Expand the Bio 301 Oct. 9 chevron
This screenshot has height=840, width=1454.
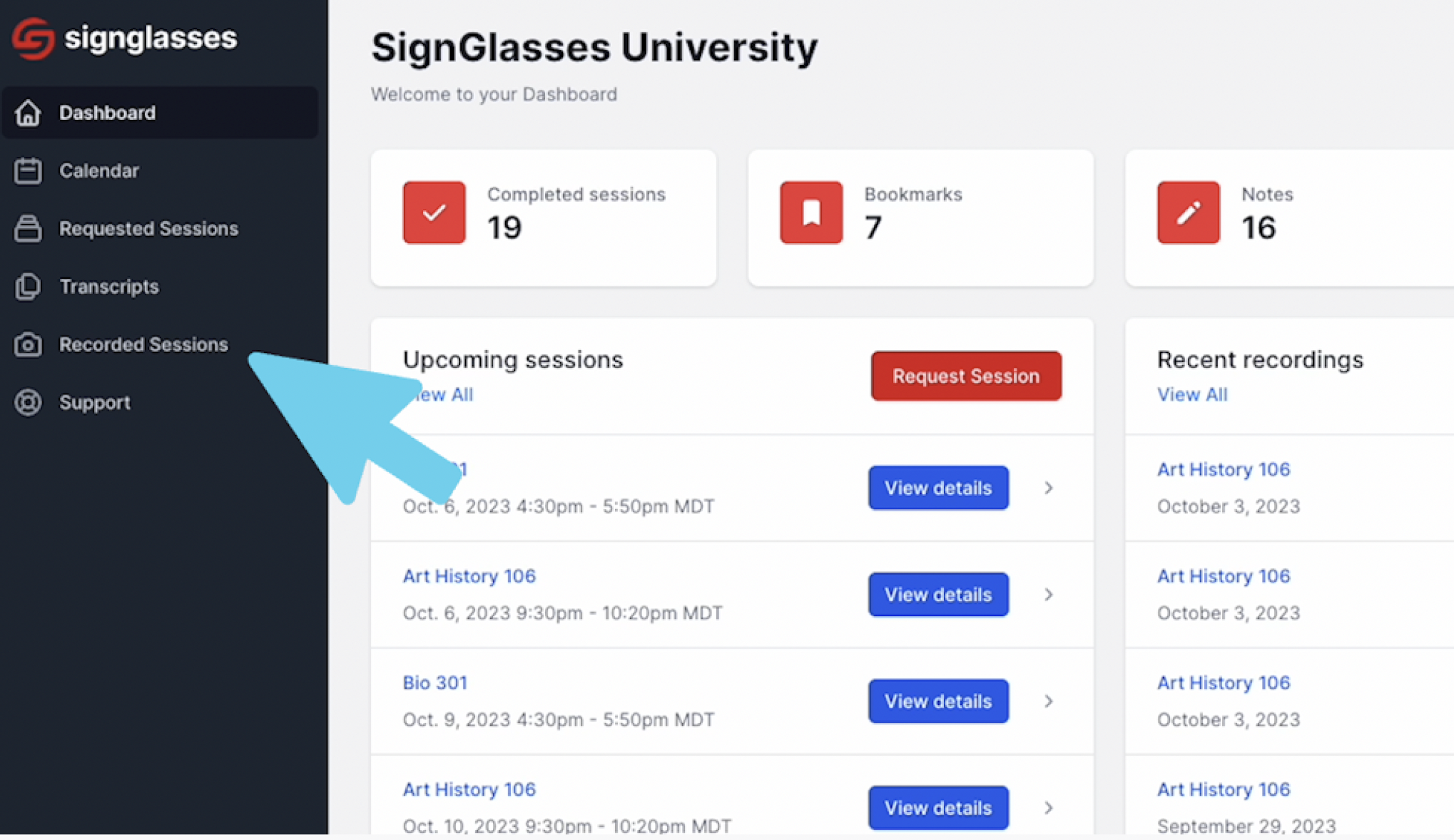pos(1048,702)
